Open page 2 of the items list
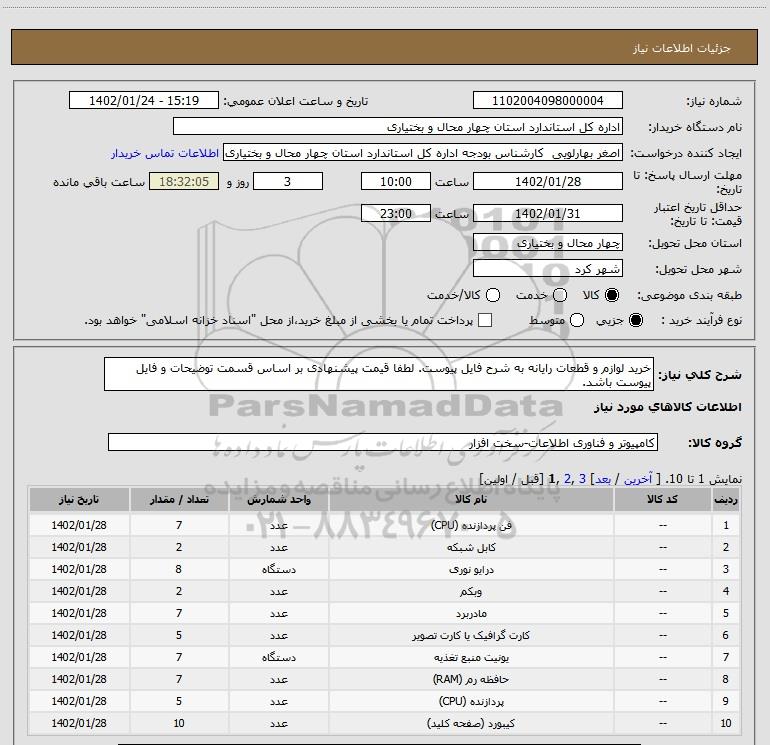Screen dimensions: 770x745 tap(568, 479)
